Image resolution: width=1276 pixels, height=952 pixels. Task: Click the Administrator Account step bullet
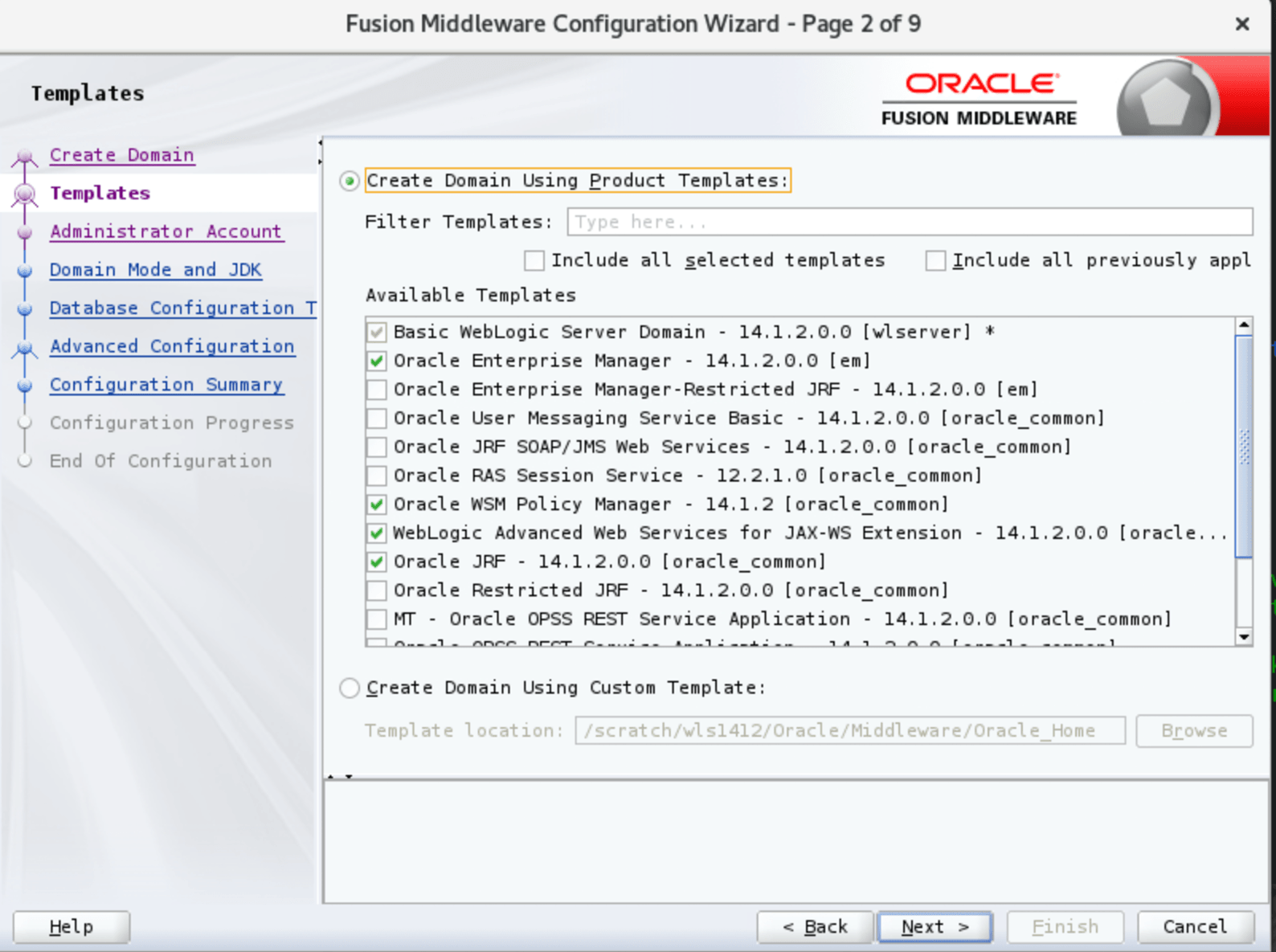click(25, 232)
